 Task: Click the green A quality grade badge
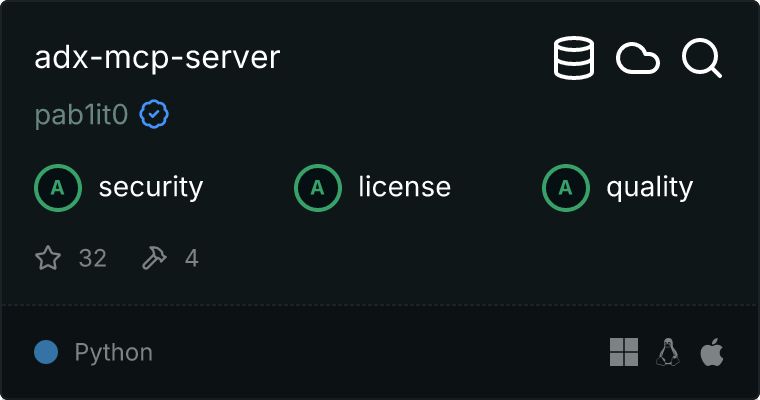566,187
